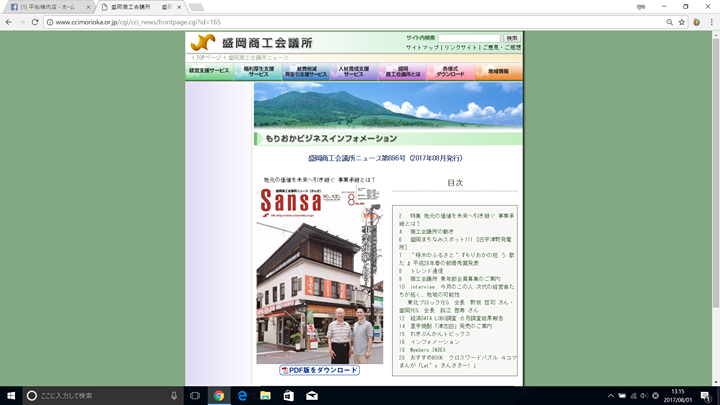Click the 検索 search button
The width and height of the screenshot is (720, 405).
coord(511,38)
